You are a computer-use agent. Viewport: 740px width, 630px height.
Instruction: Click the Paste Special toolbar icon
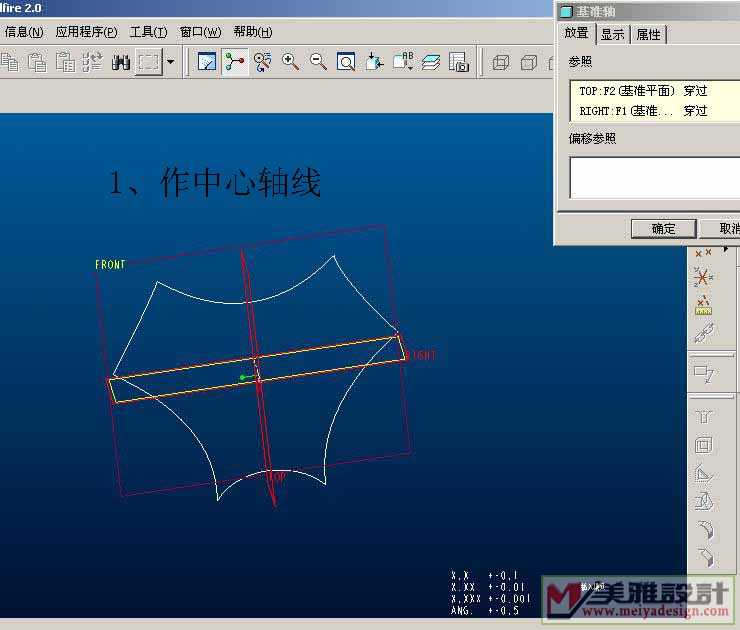coord(66,62)
